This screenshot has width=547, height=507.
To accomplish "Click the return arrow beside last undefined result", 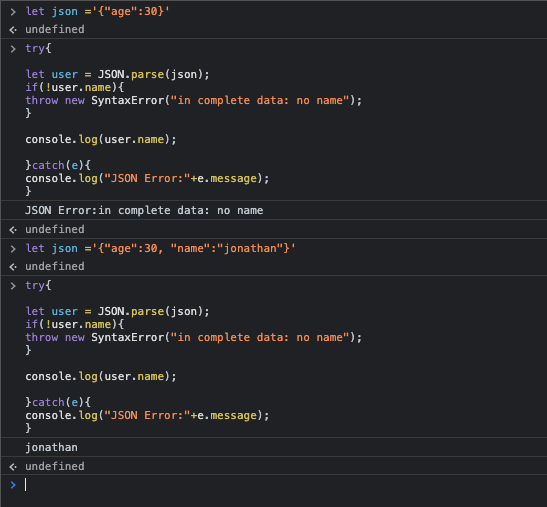I will coord(13,467).
